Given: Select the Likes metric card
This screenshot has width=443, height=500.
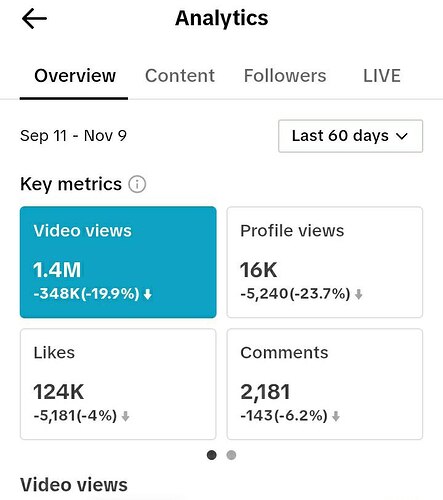Looking at the screenshot, I should click(118, 384).
